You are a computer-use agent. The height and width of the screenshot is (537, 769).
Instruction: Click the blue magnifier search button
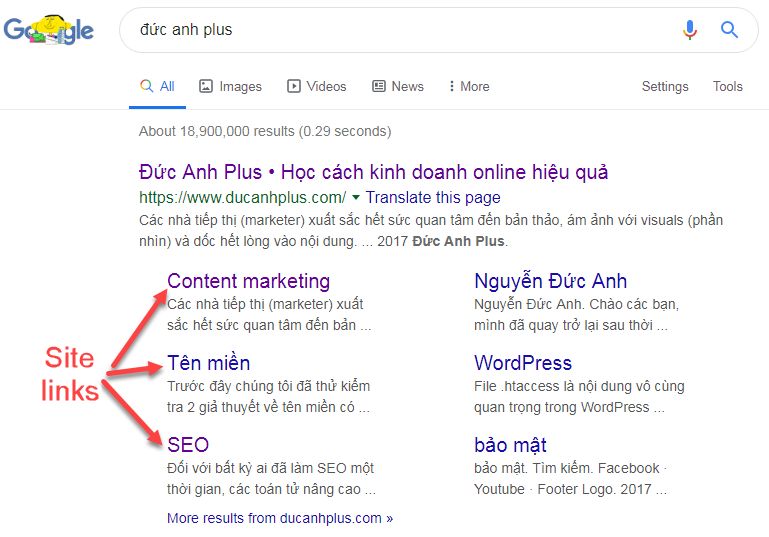click(x=729, y=30)
